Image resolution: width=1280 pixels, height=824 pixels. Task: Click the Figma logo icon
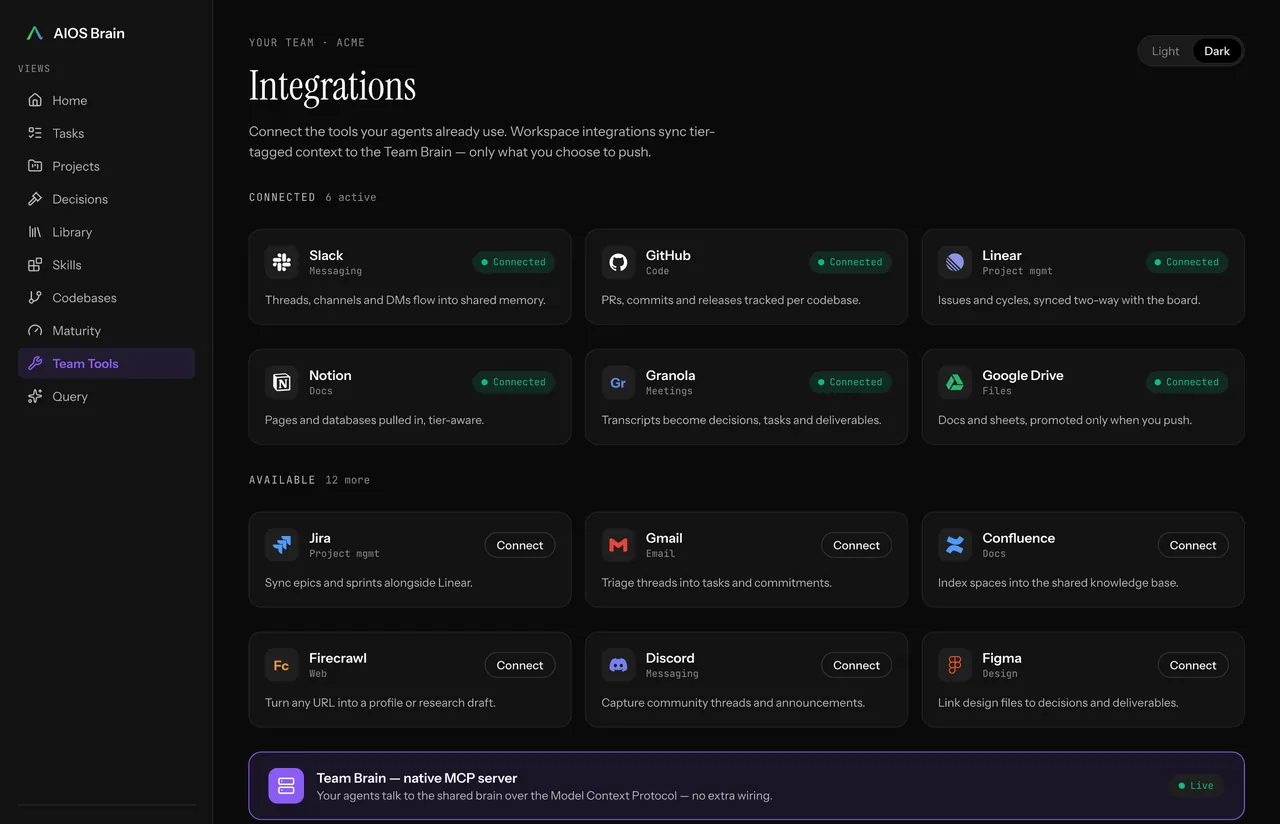pos(955,665)
